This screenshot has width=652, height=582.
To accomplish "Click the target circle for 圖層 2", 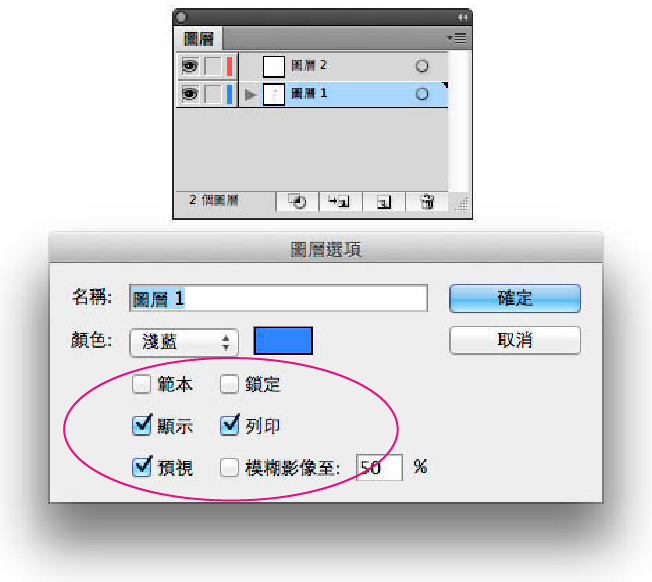I will tap(422, 66).
